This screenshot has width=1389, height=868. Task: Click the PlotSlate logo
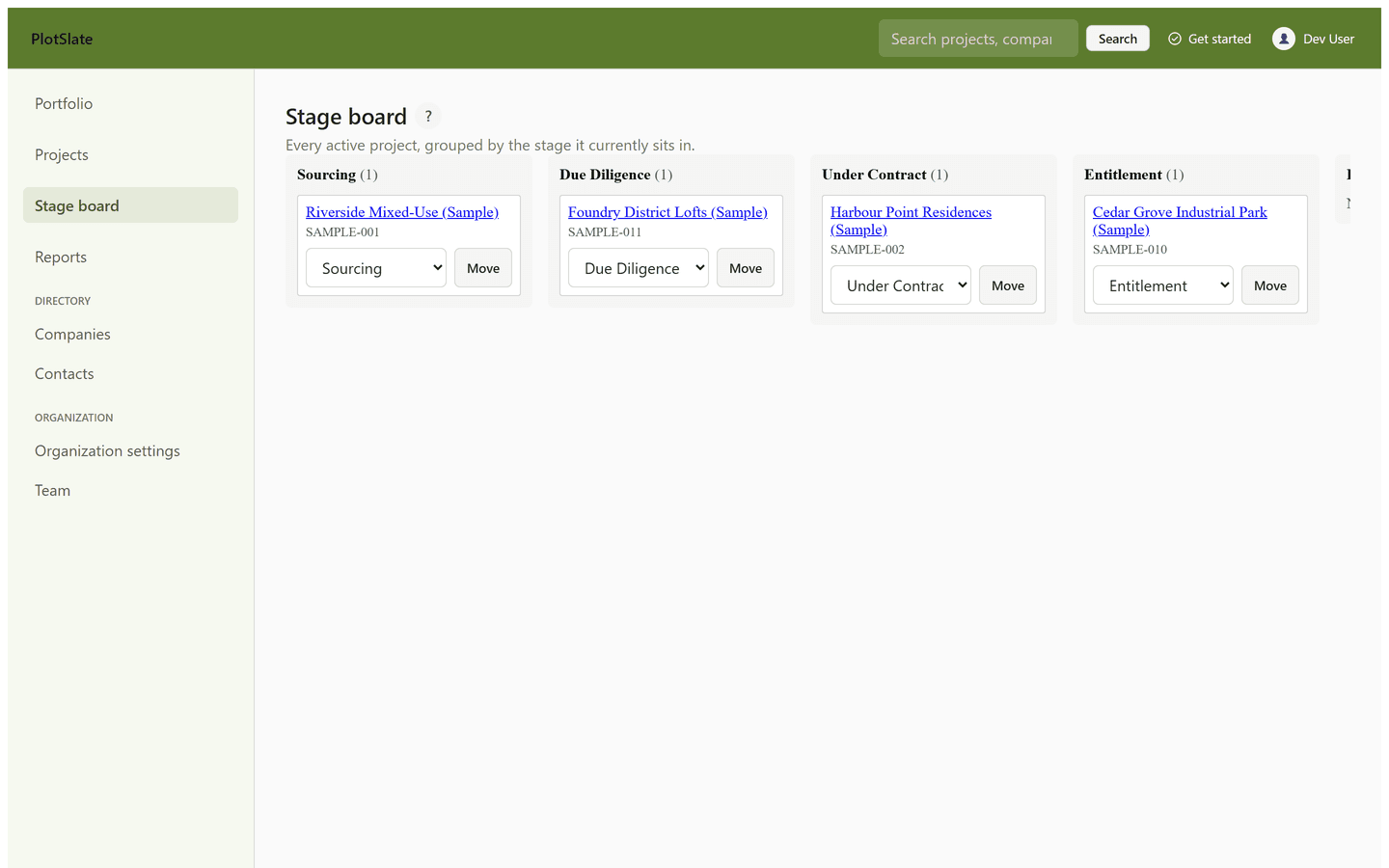pos(62,39)
